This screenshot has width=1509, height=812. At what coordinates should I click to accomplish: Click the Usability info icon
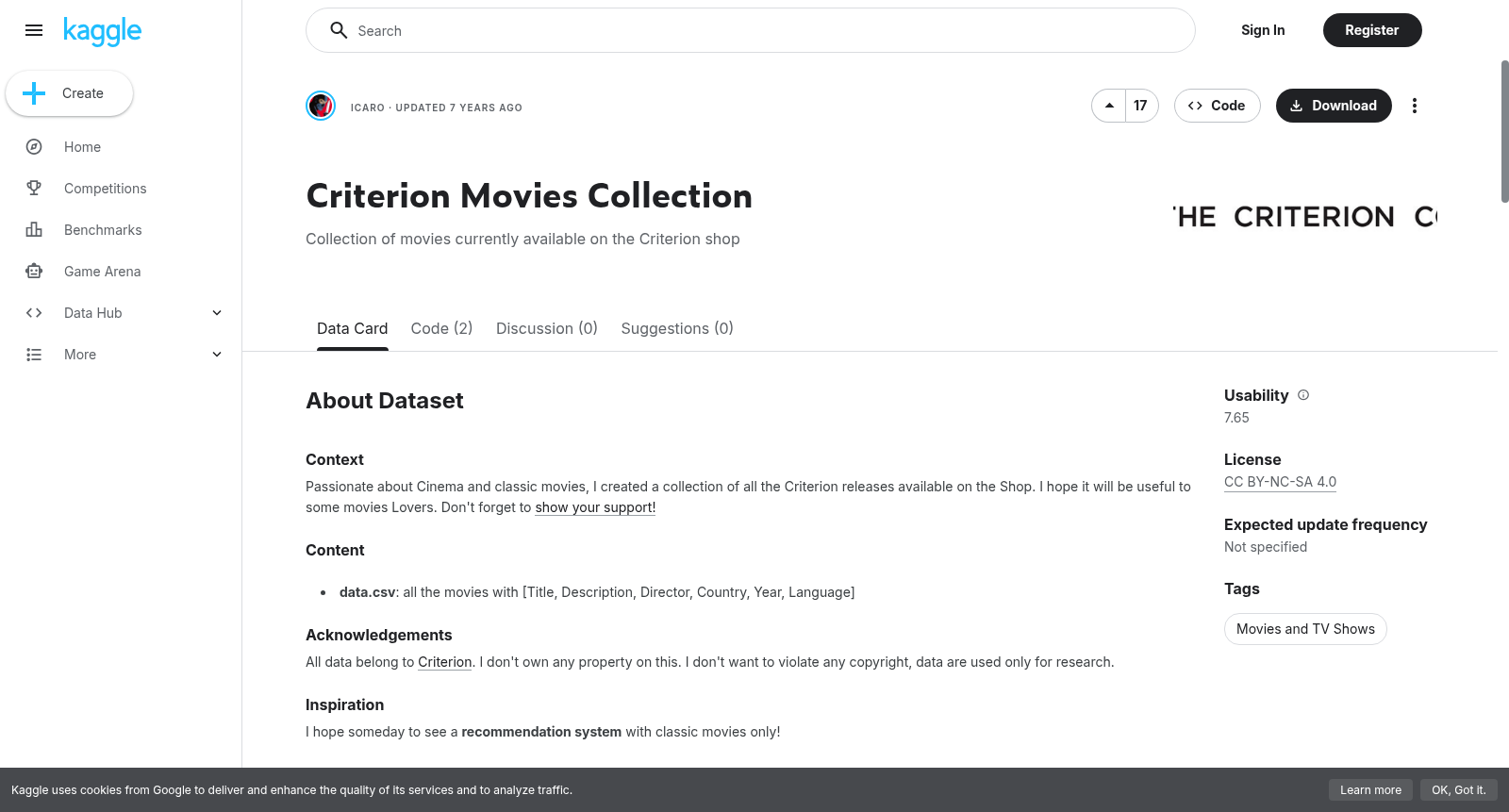(1303, 395)
